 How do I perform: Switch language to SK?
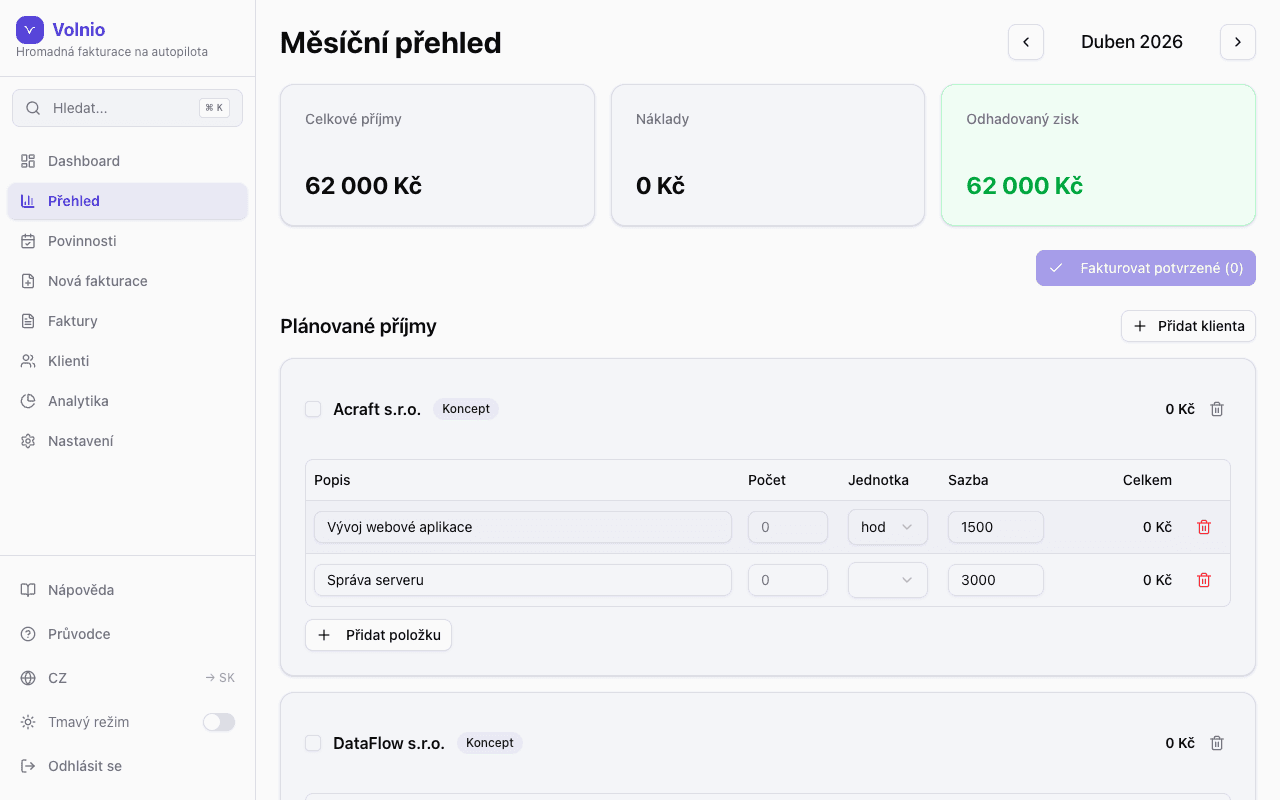tap(220, 677)
